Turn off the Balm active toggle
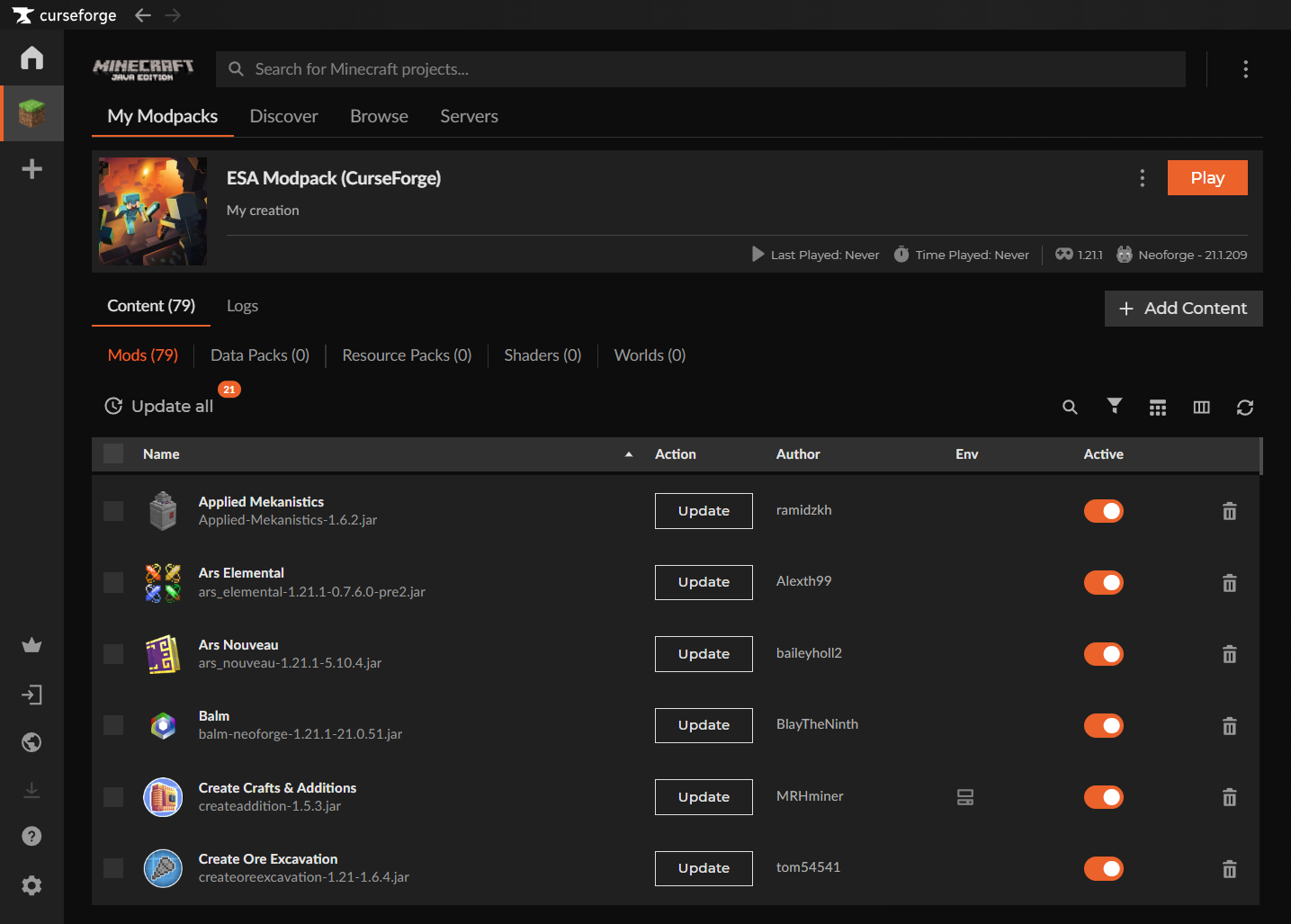 [1103, 725]
